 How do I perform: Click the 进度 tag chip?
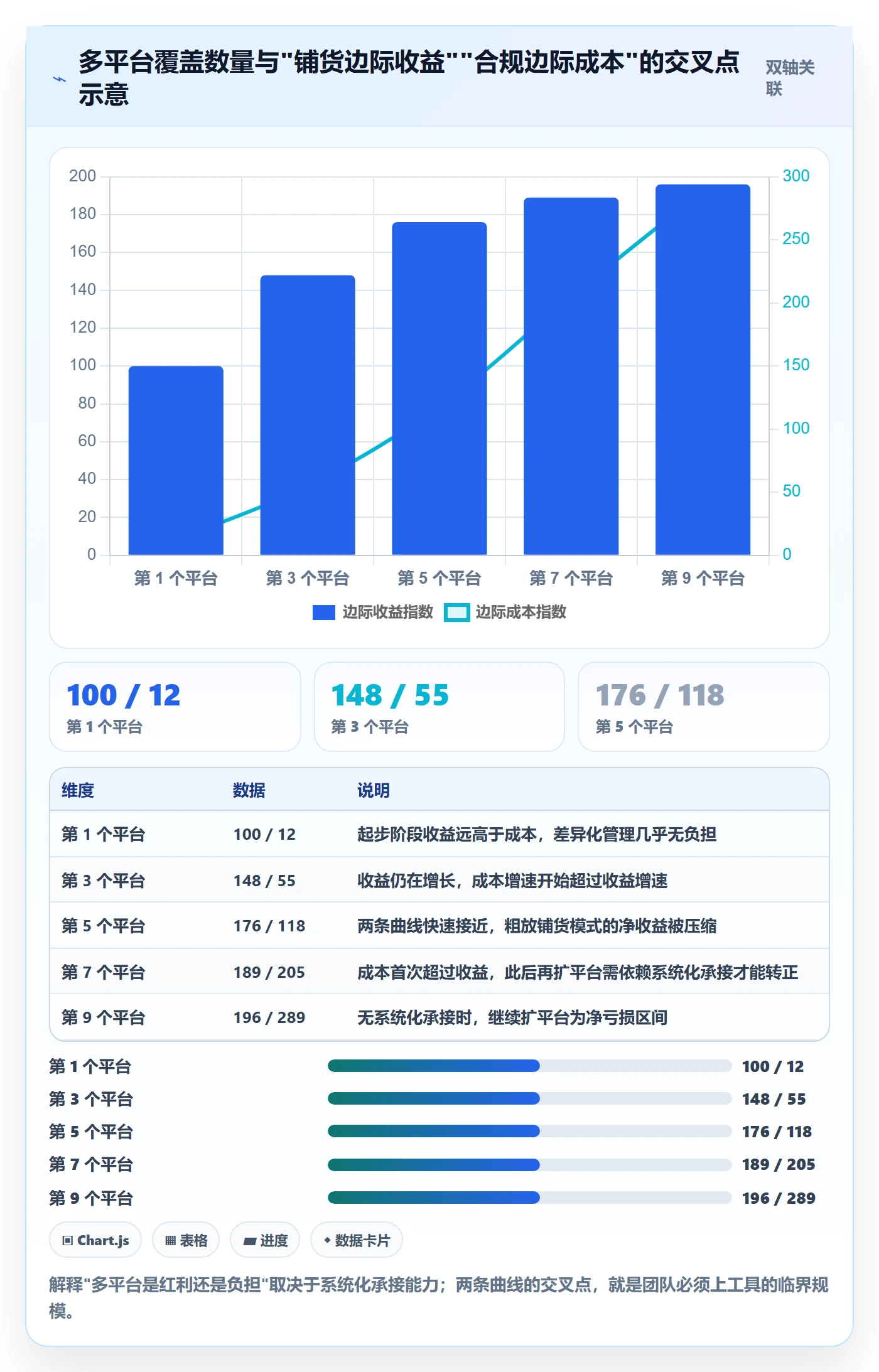pos(265,1240)
